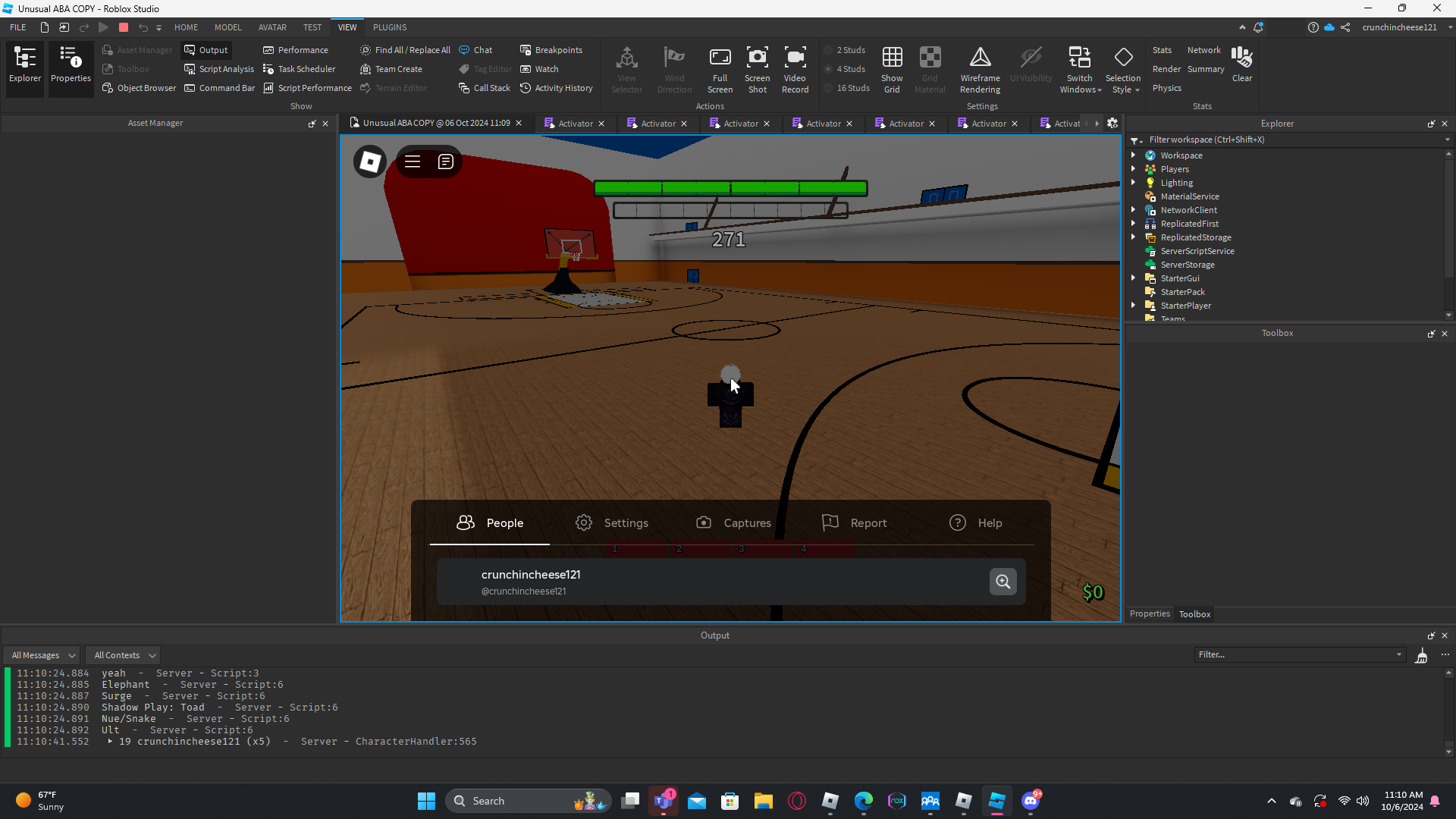Click the red Stop playtest button
The height and width of the screenshot is (819, 1456).
tap(124, 27)
